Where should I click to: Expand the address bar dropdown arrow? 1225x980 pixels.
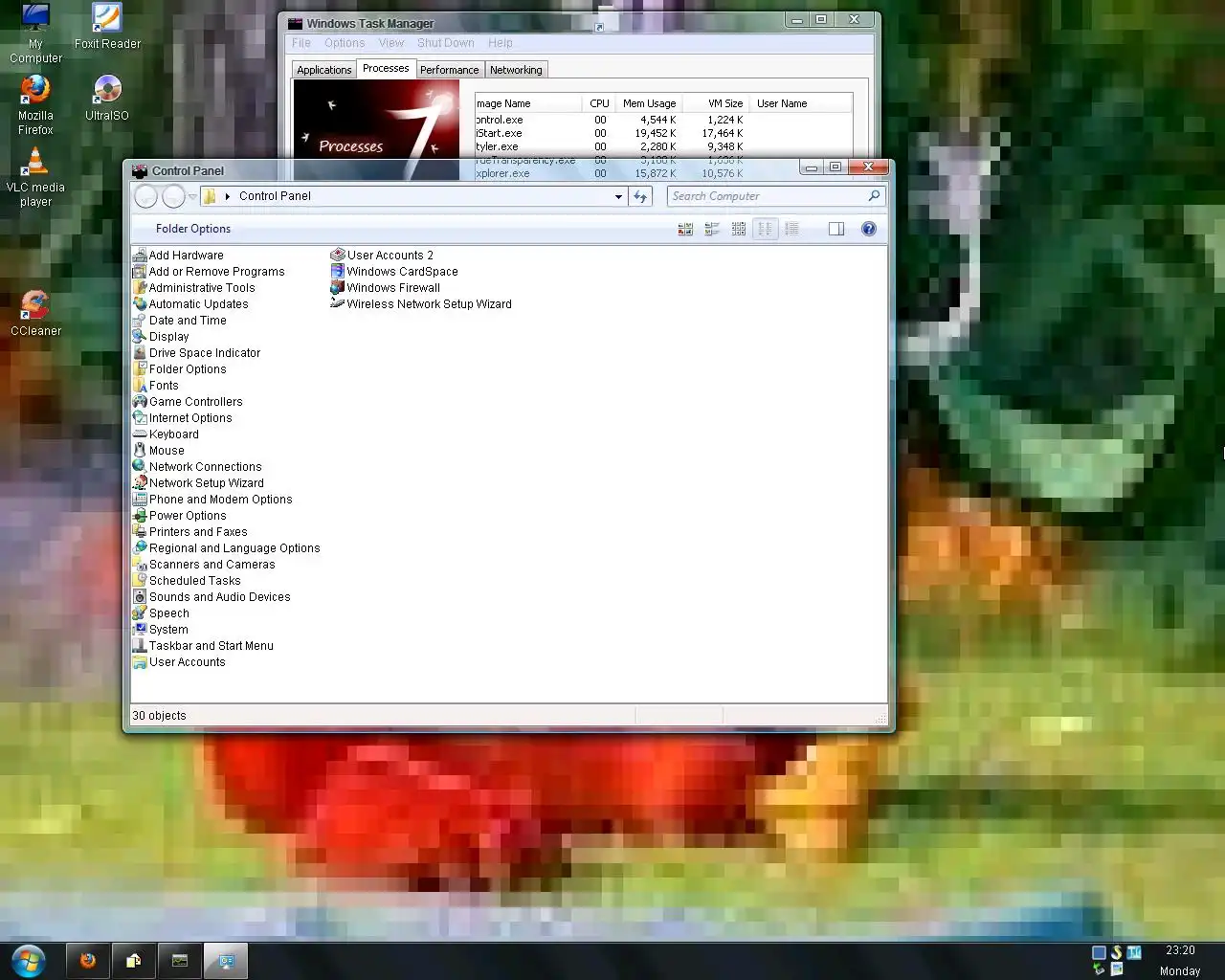pyautogui.click(x=618, y=196)
